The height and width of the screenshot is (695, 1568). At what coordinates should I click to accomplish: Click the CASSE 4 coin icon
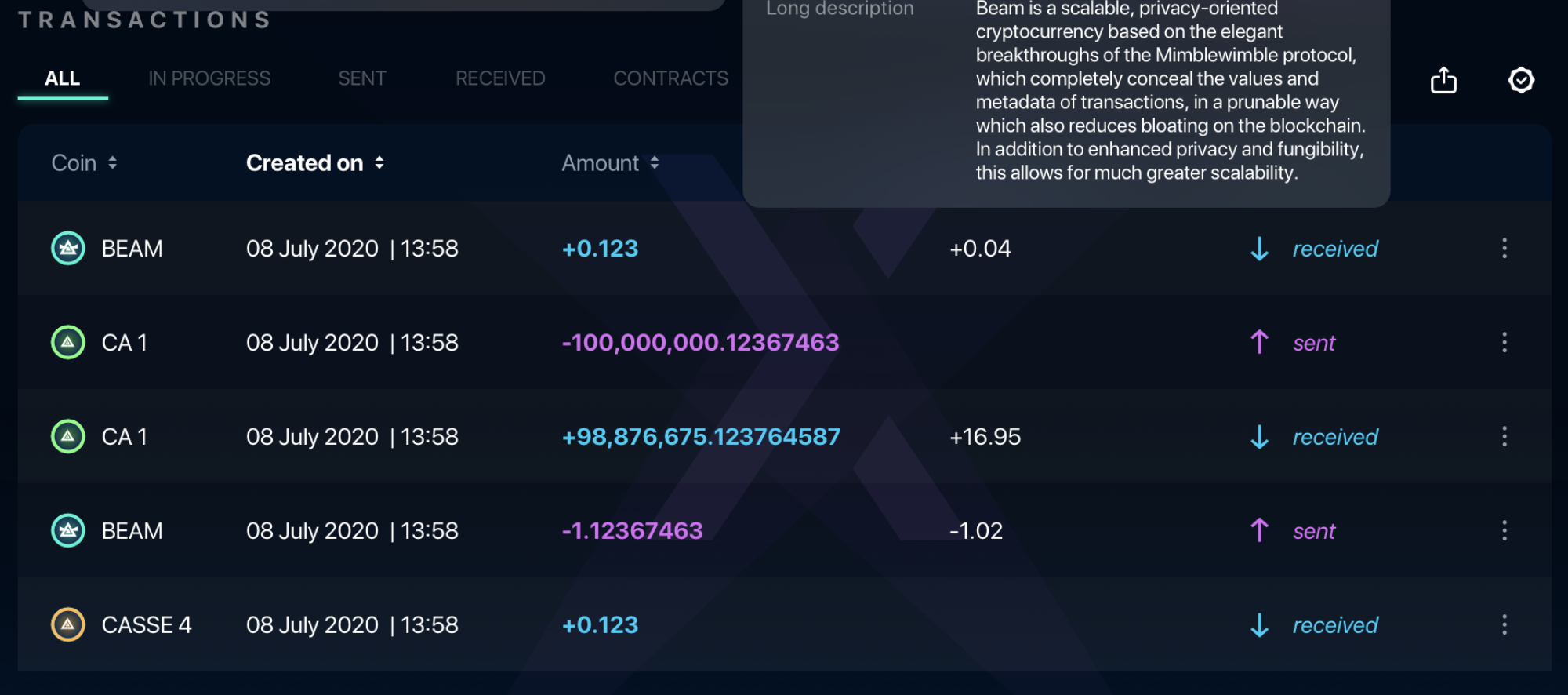coord(67,625)
